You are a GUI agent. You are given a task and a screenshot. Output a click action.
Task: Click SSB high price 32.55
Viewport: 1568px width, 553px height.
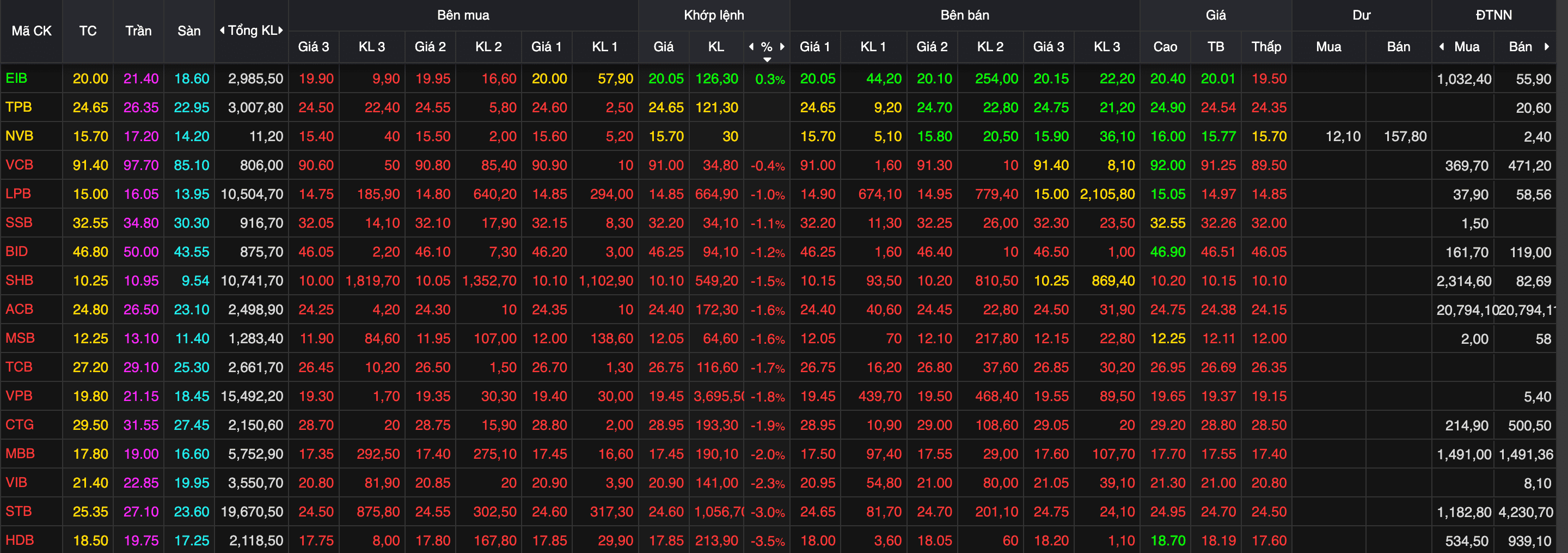(1167, 223)
